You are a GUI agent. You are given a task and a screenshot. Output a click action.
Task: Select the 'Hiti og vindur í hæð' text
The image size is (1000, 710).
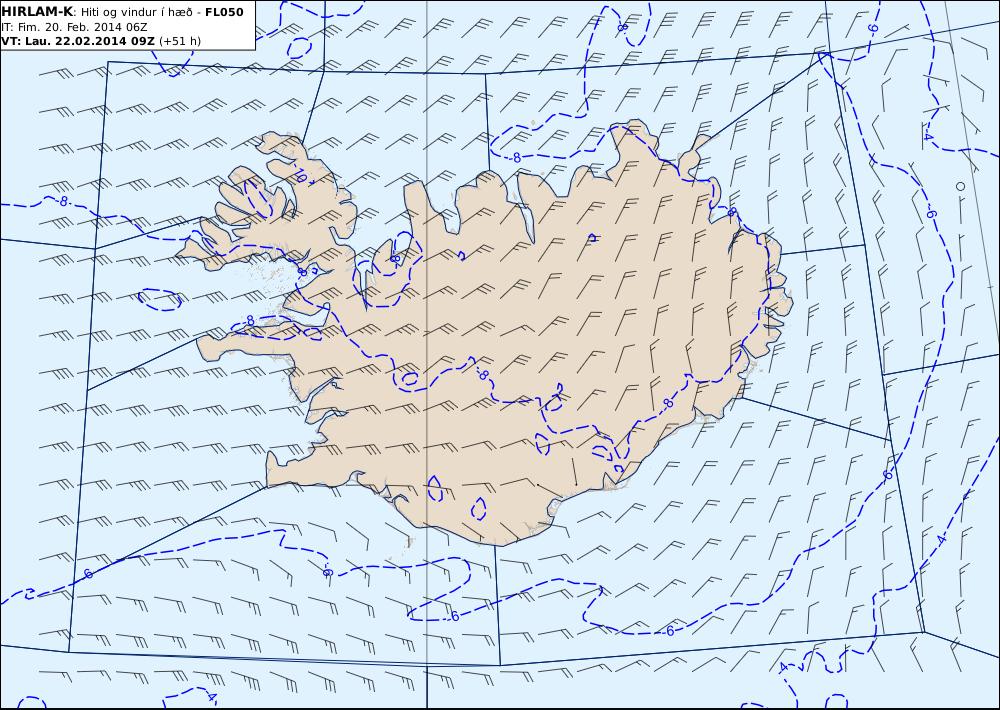[136, 13]
